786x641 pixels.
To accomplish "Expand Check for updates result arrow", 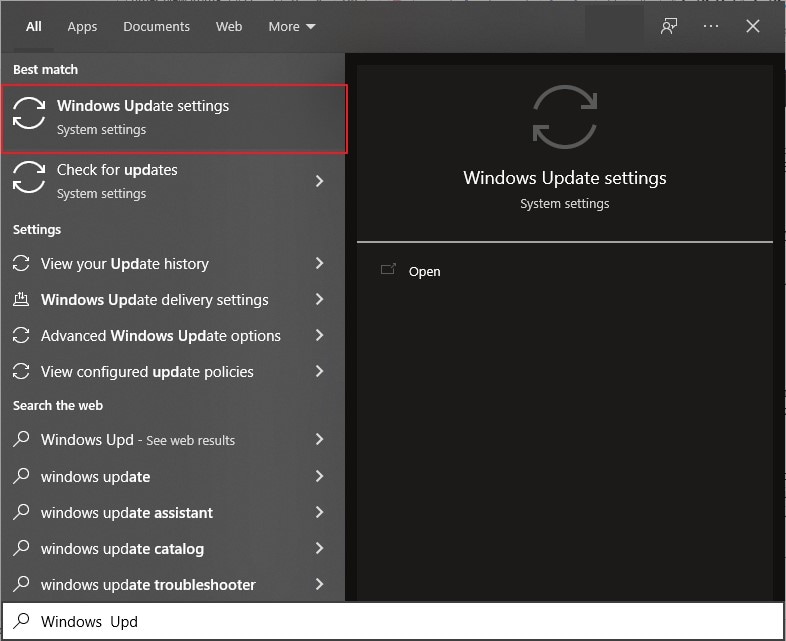I will point(319,181).
